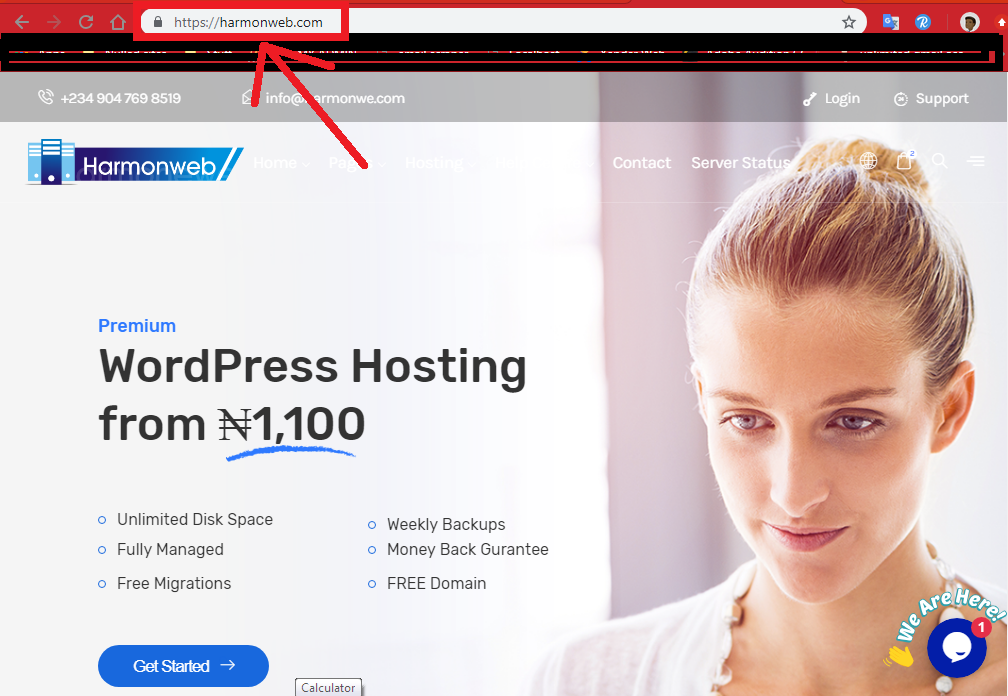Image resolution: width=1008 pixels, height=696 pixels.
Task: Go to the browser home page icon
Action: [118, 22]
